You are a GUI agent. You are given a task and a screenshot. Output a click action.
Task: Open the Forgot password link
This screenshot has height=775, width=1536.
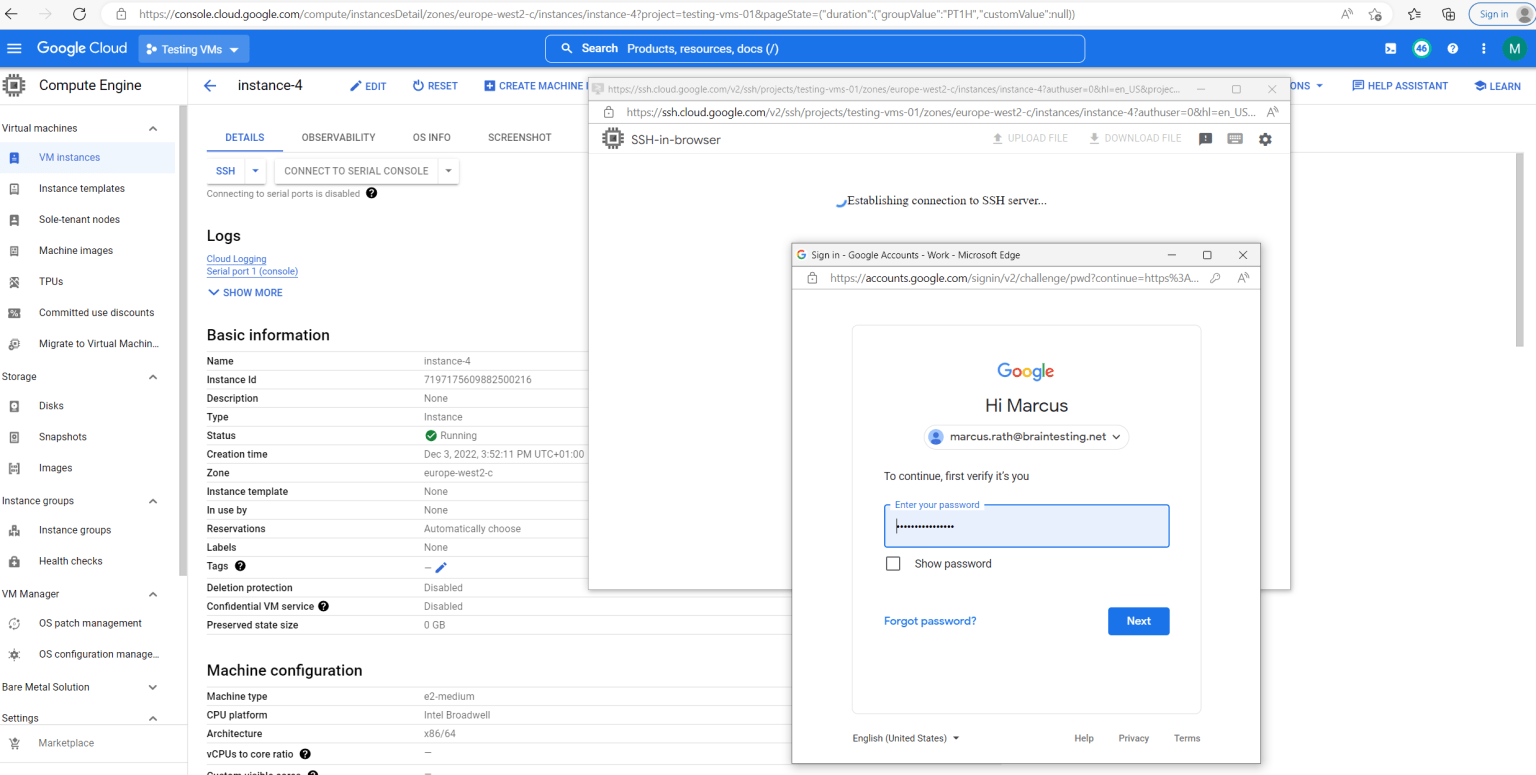click(929, 621)
